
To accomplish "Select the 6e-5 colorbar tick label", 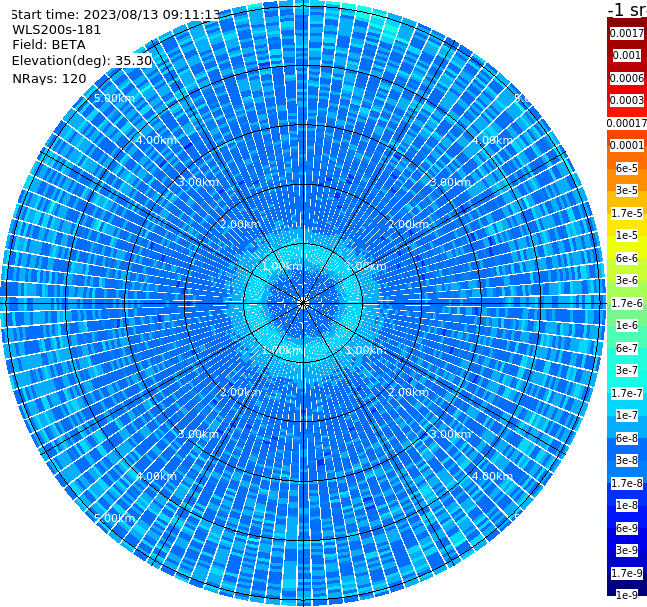I will [627, 168].
